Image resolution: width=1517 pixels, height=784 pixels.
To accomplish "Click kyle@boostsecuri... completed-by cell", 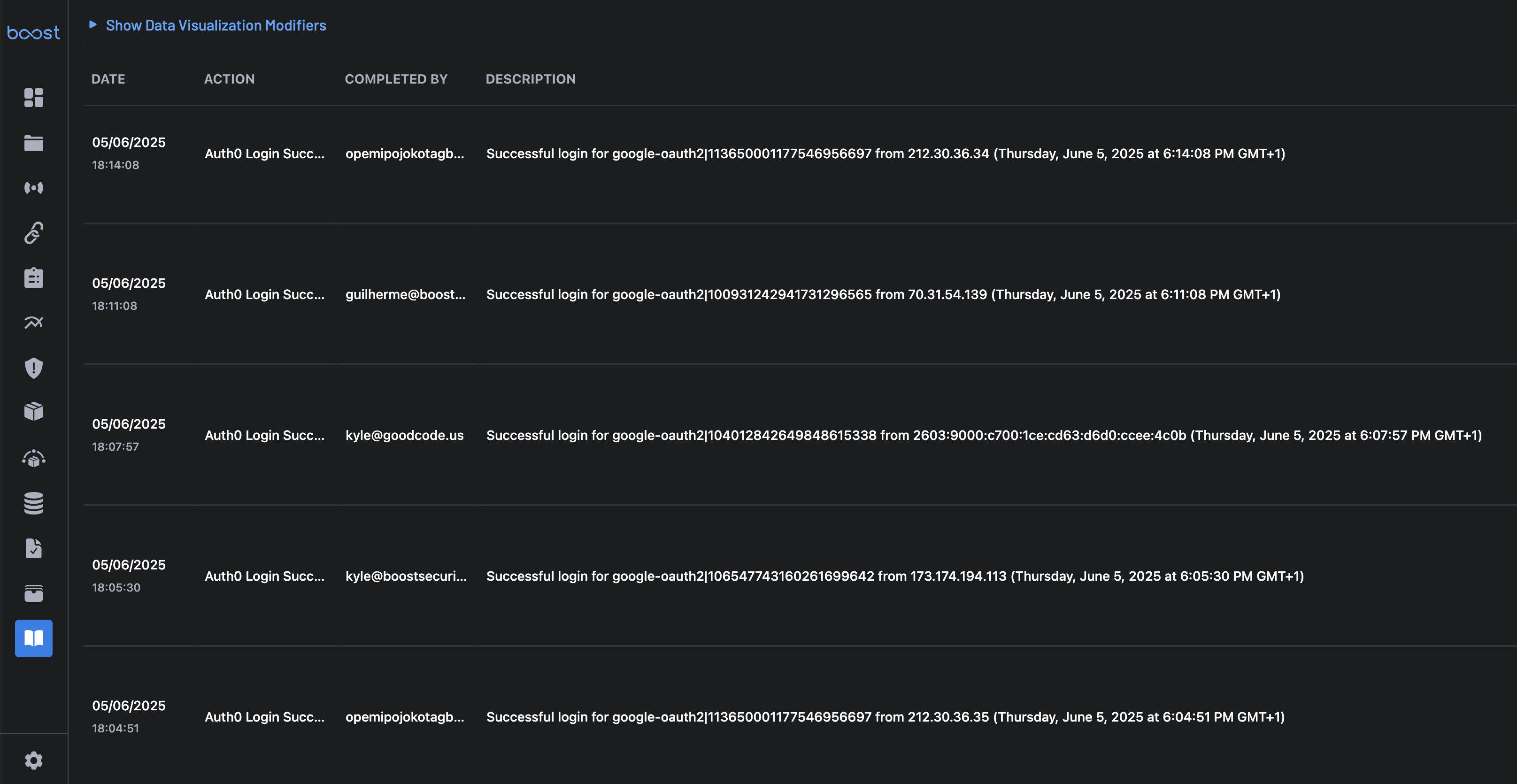I will (406, 576).
